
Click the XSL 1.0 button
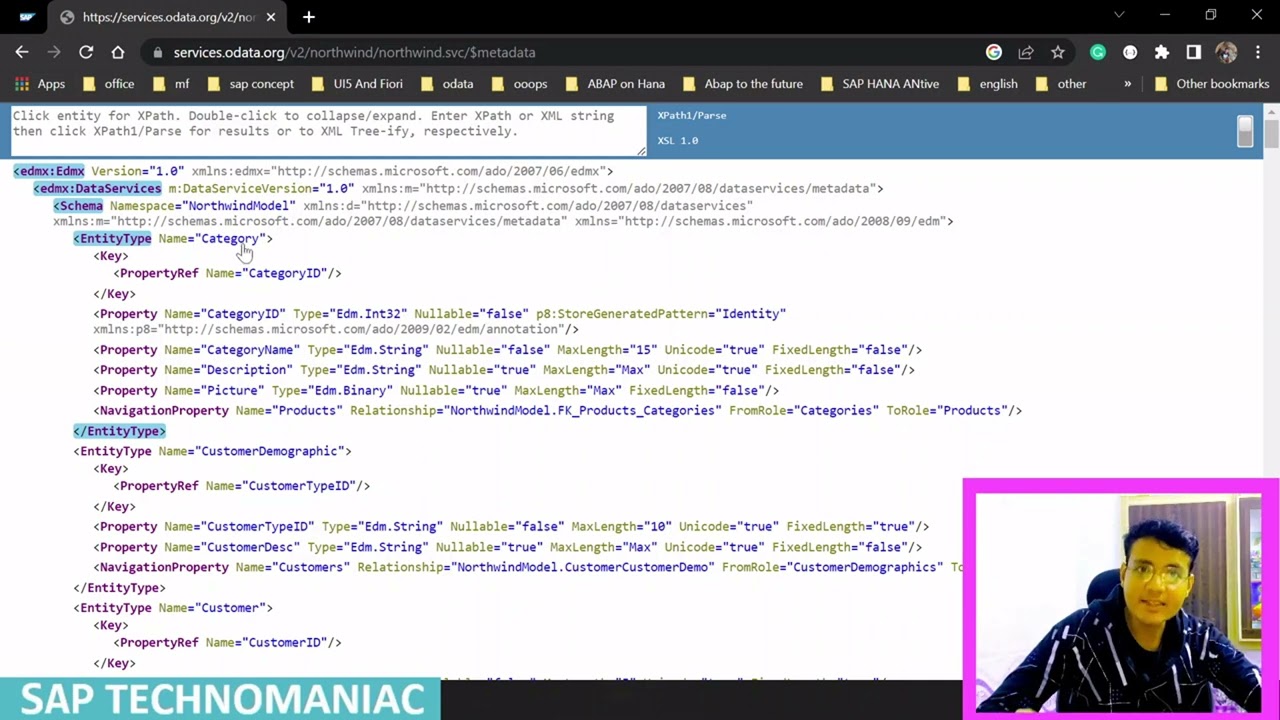coord(677,140)
